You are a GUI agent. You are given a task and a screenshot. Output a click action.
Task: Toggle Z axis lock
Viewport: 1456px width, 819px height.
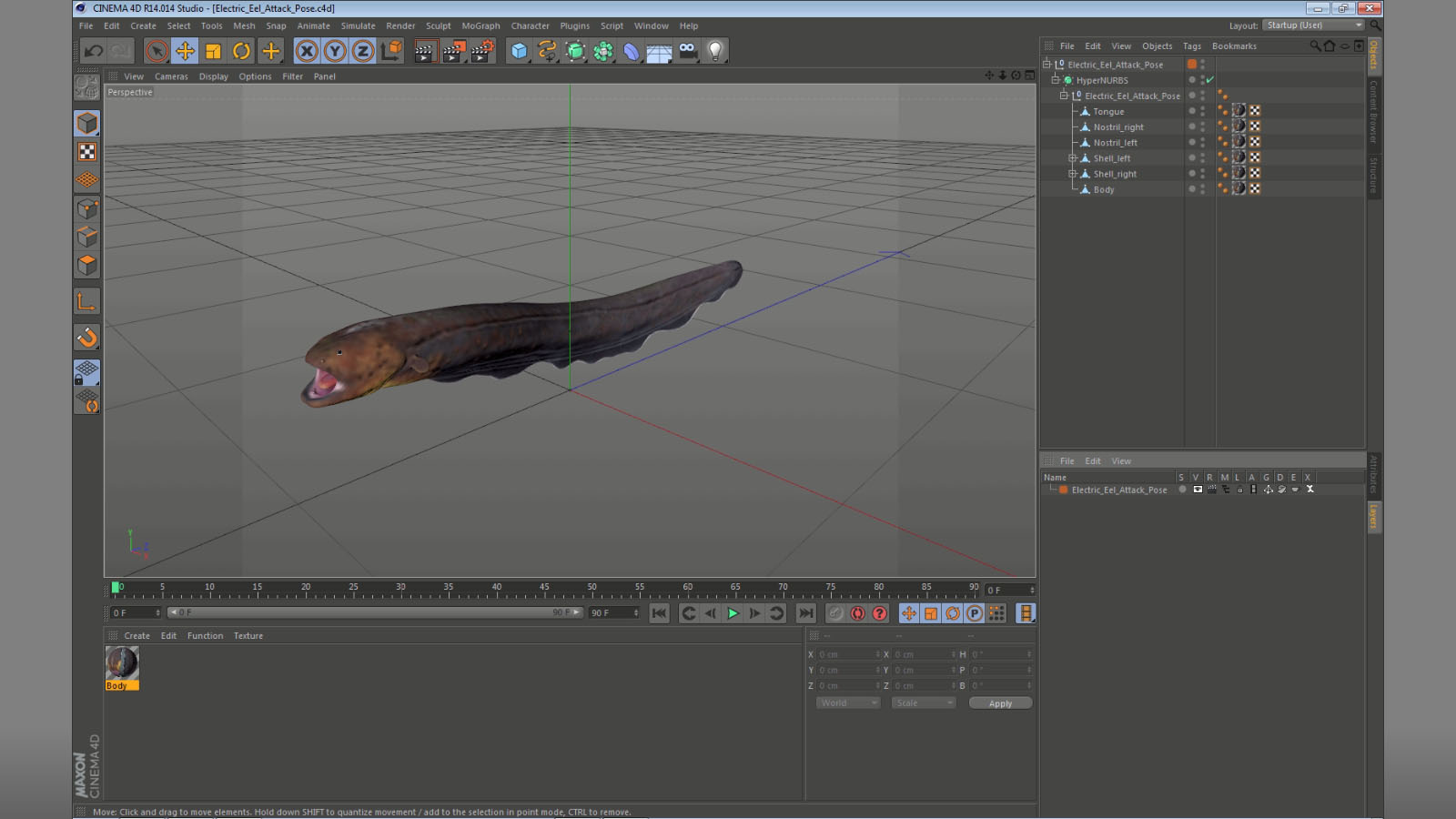pos(363,51)
